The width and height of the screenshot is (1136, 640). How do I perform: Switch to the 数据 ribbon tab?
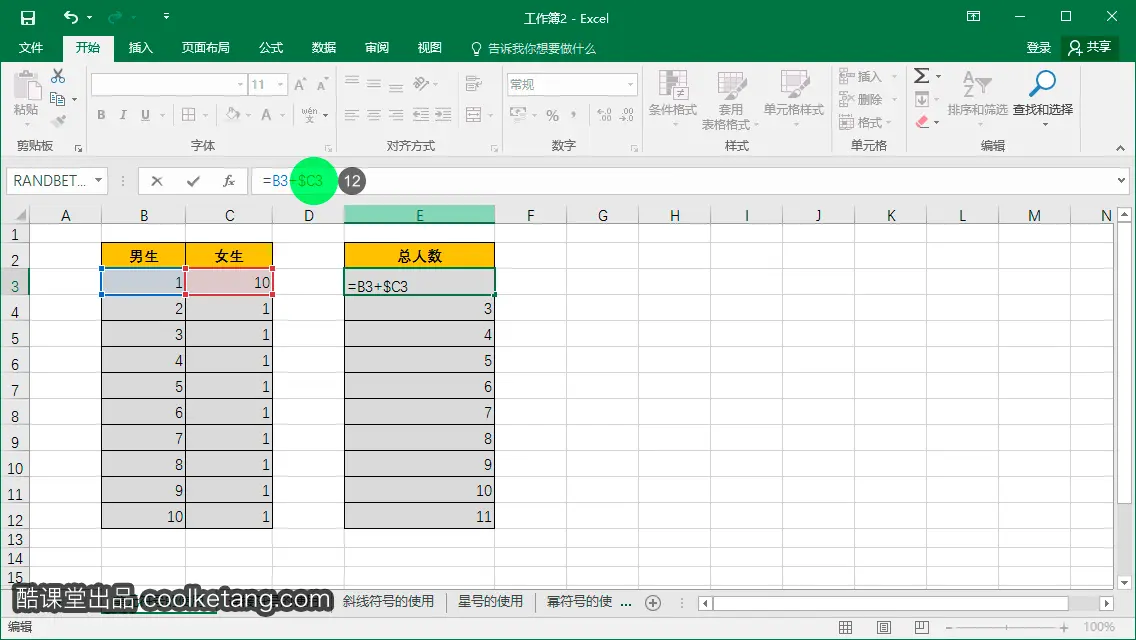coord(323,48)
